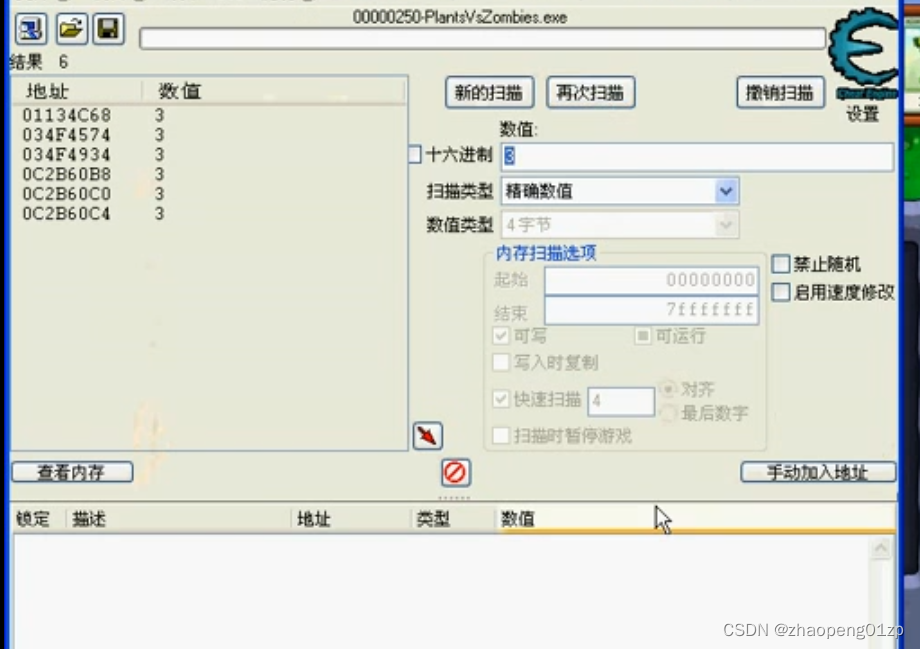Open the process selection icon

29,28
